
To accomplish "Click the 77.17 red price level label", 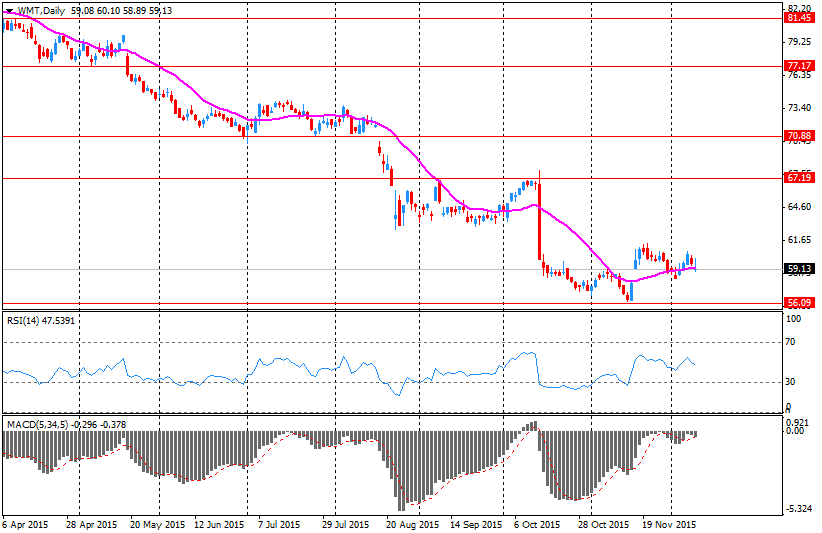I will coord(799,66).
